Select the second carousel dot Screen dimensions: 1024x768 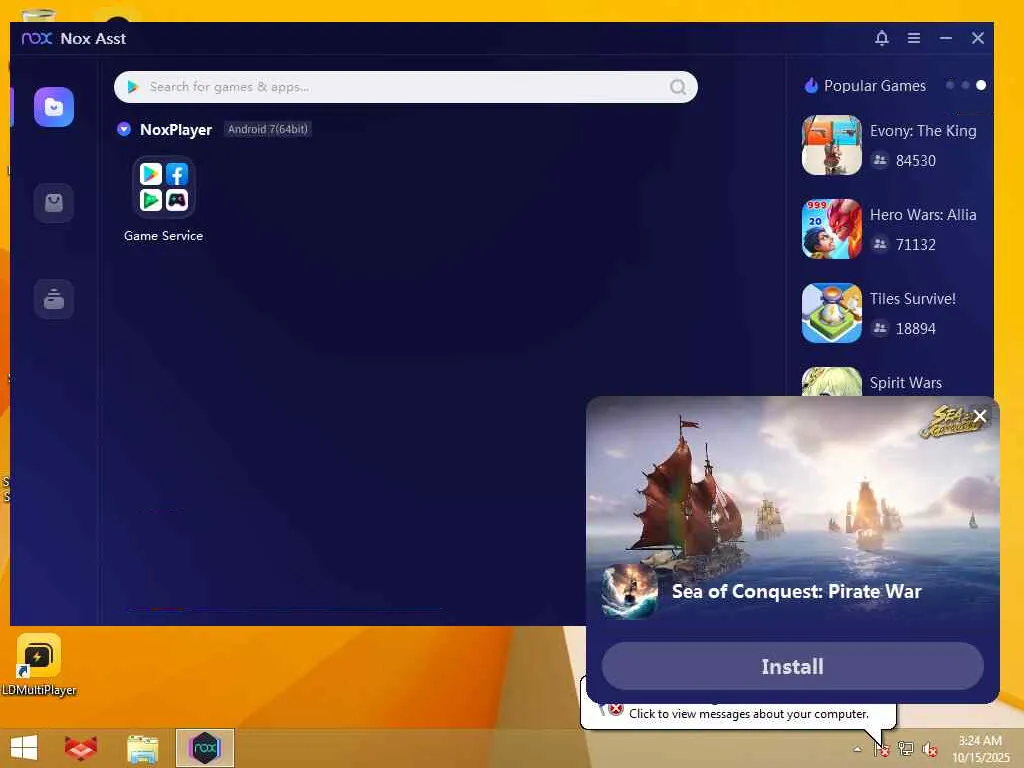tap(965, 86)
